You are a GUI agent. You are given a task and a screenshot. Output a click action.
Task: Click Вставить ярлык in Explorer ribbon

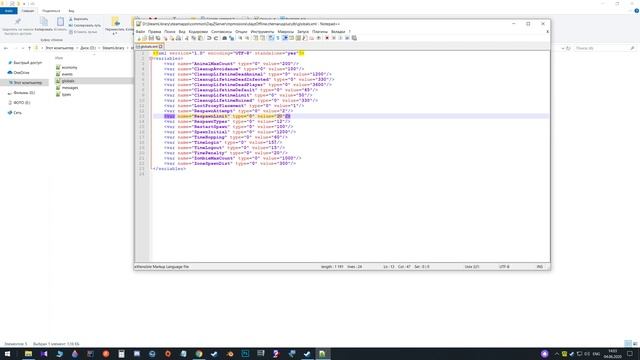[83, 32]
